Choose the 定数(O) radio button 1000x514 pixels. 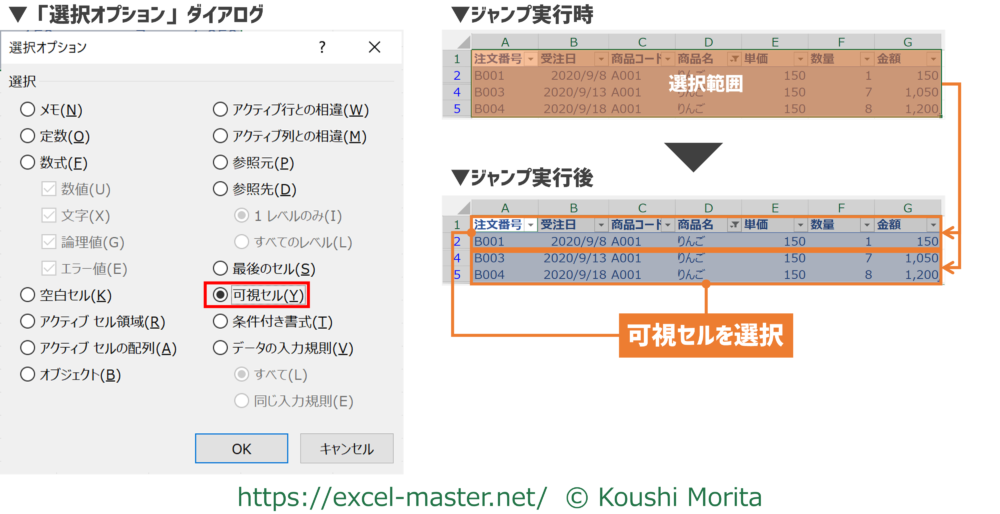click(x=28, y=136)
